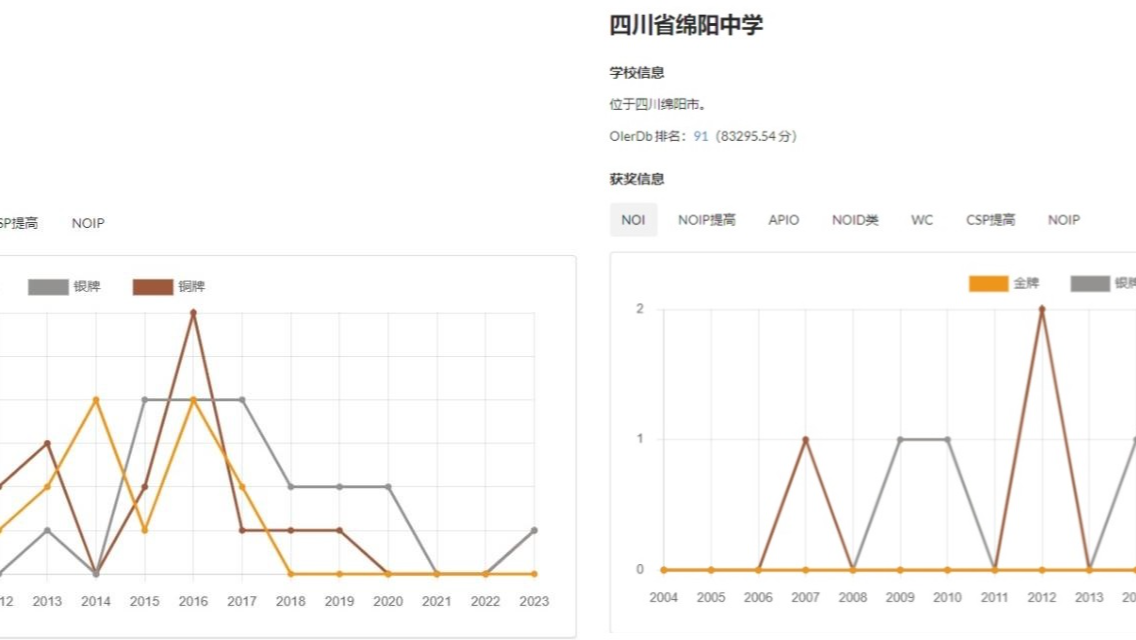Select the NOID类 tab
Viewport: 1136px width, 640px height.
tap(854, 220)
